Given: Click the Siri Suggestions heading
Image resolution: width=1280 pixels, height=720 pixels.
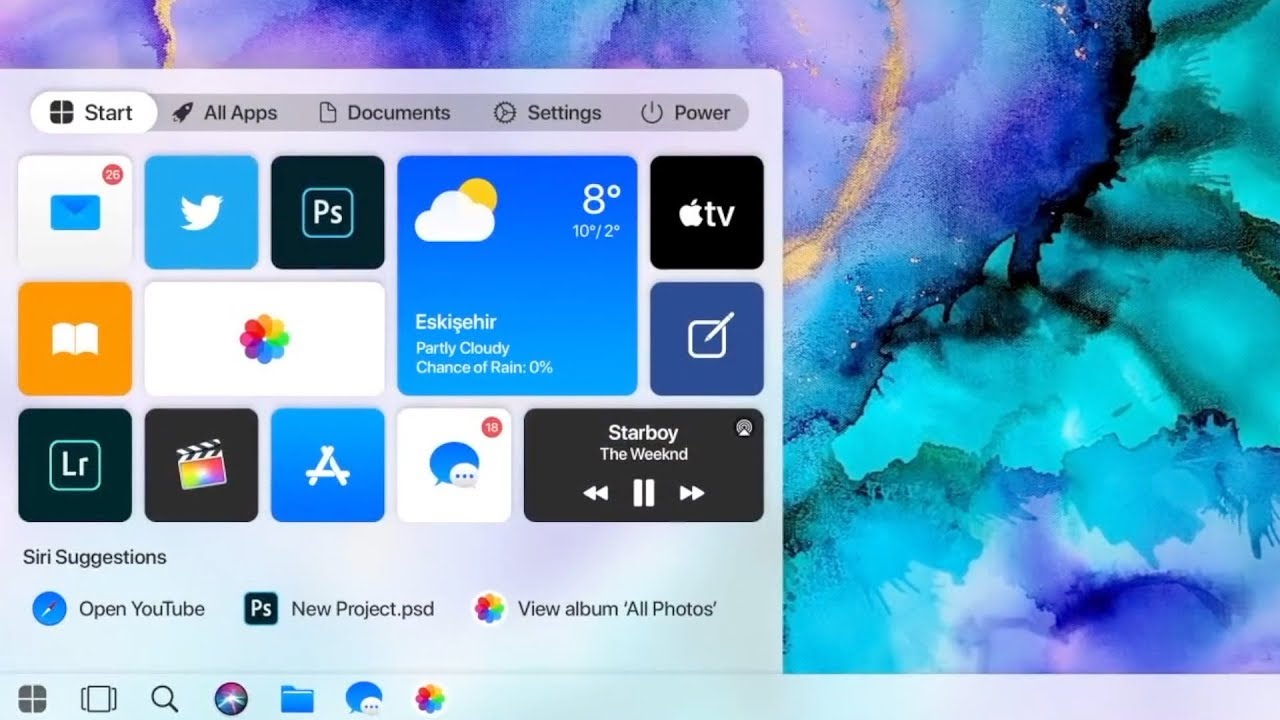Looking at the screenshot, I should click(x=95, y=557).
